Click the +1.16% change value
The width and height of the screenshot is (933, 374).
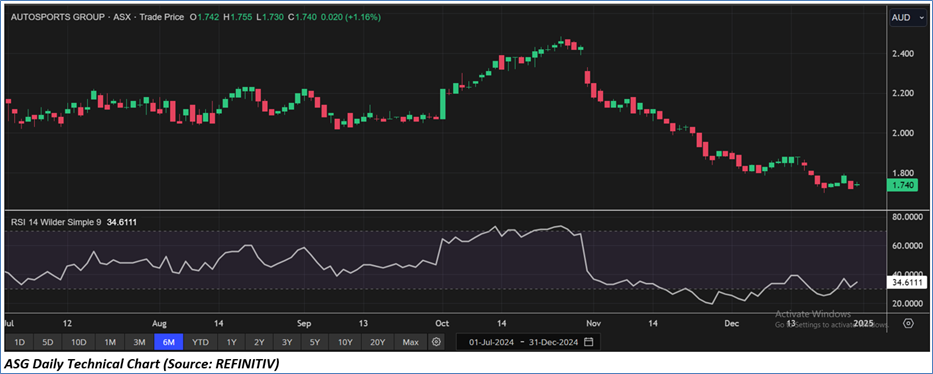(362, 17)
